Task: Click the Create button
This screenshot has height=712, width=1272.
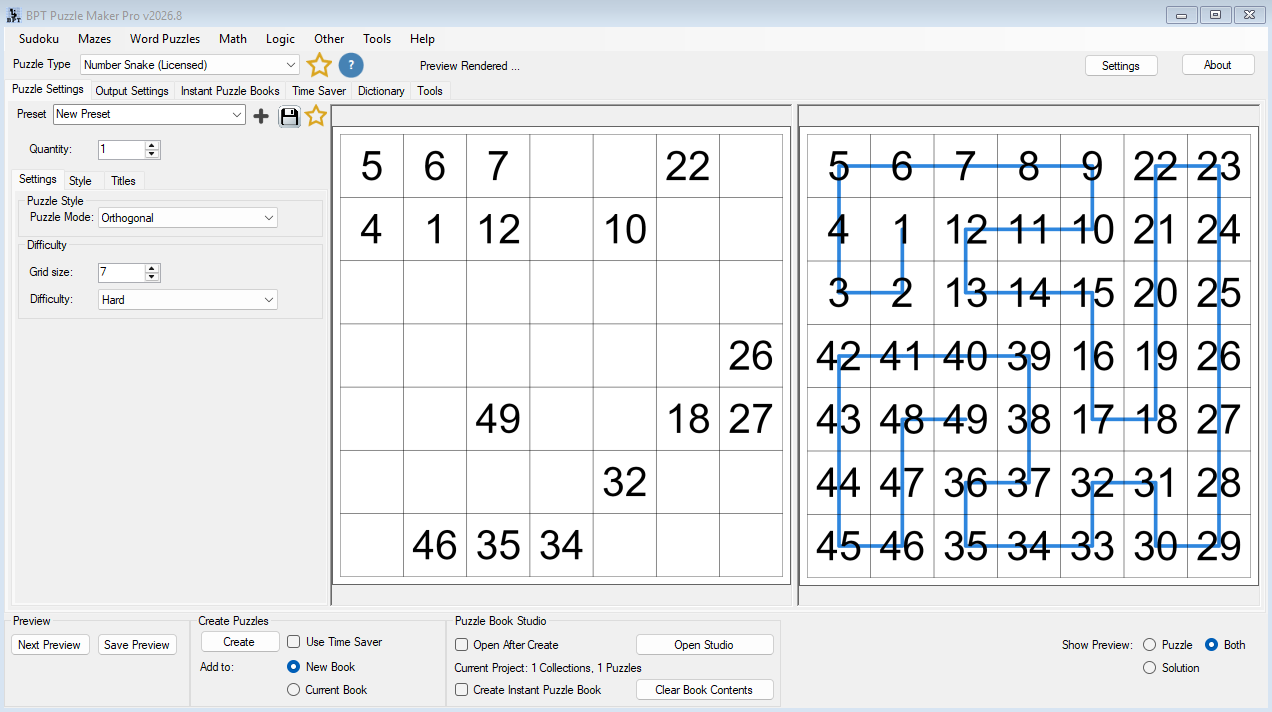Action: [x=239, y=642]
